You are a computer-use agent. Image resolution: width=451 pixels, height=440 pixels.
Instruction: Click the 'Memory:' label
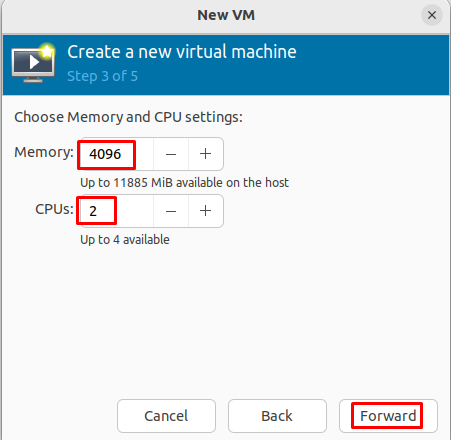(x=44, y=152)
